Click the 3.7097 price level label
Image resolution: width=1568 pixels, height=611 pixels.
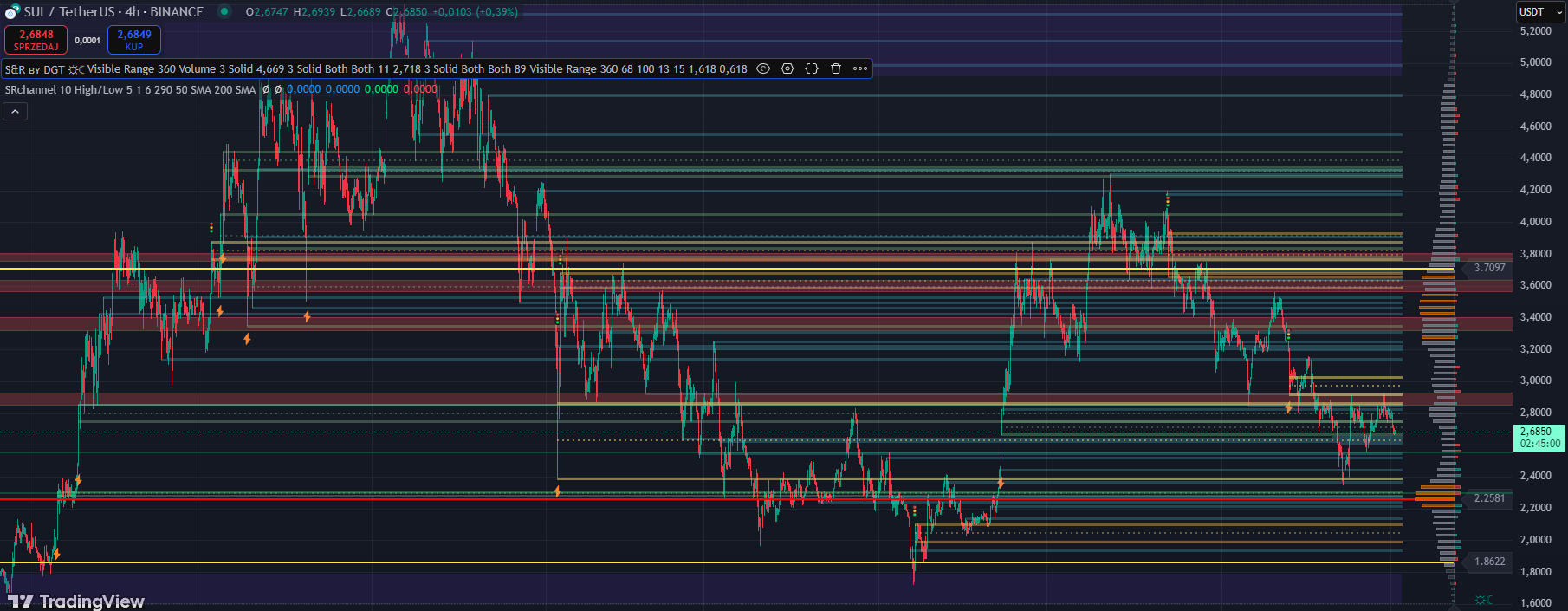point(1489,268)
